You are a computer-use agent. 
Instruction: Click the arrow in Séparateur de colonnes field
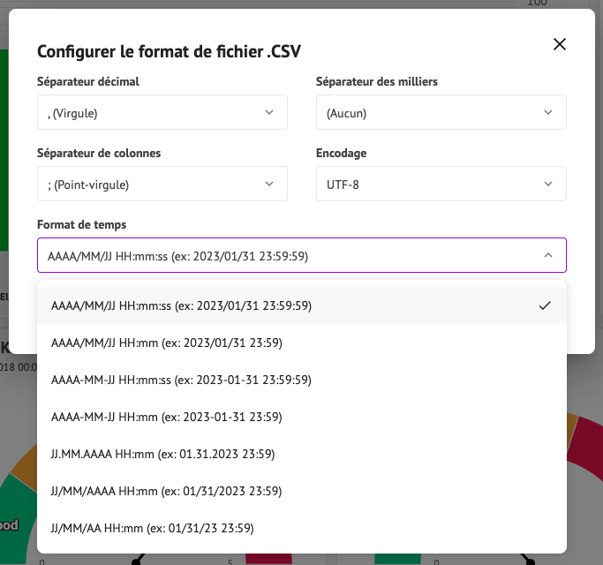tap(269, 184)
